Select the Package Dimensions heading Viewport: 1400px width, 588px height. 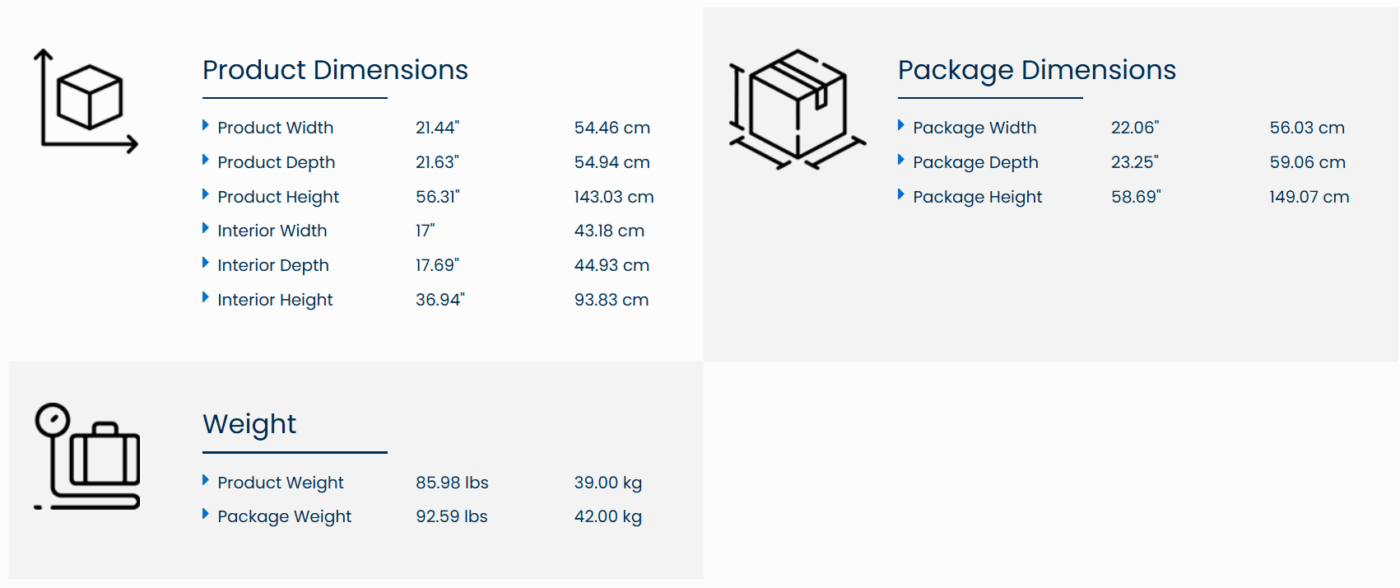(x=1037, y=70)
